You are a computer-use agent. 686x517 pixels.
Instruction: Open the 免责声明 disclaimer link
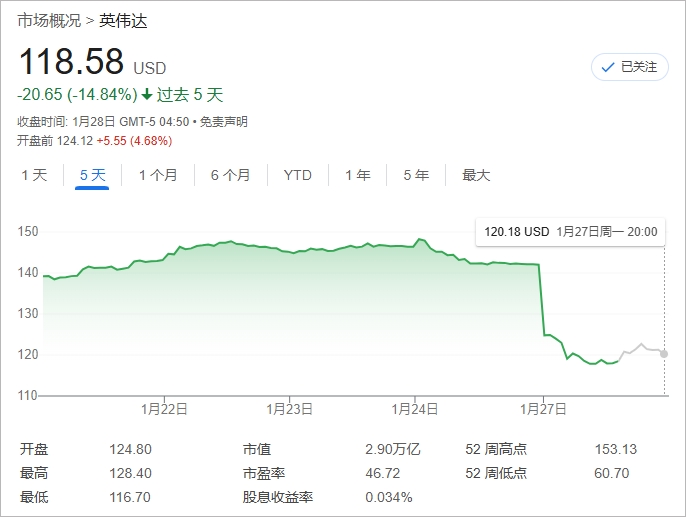pyautogui.click(x=223, y=122)
